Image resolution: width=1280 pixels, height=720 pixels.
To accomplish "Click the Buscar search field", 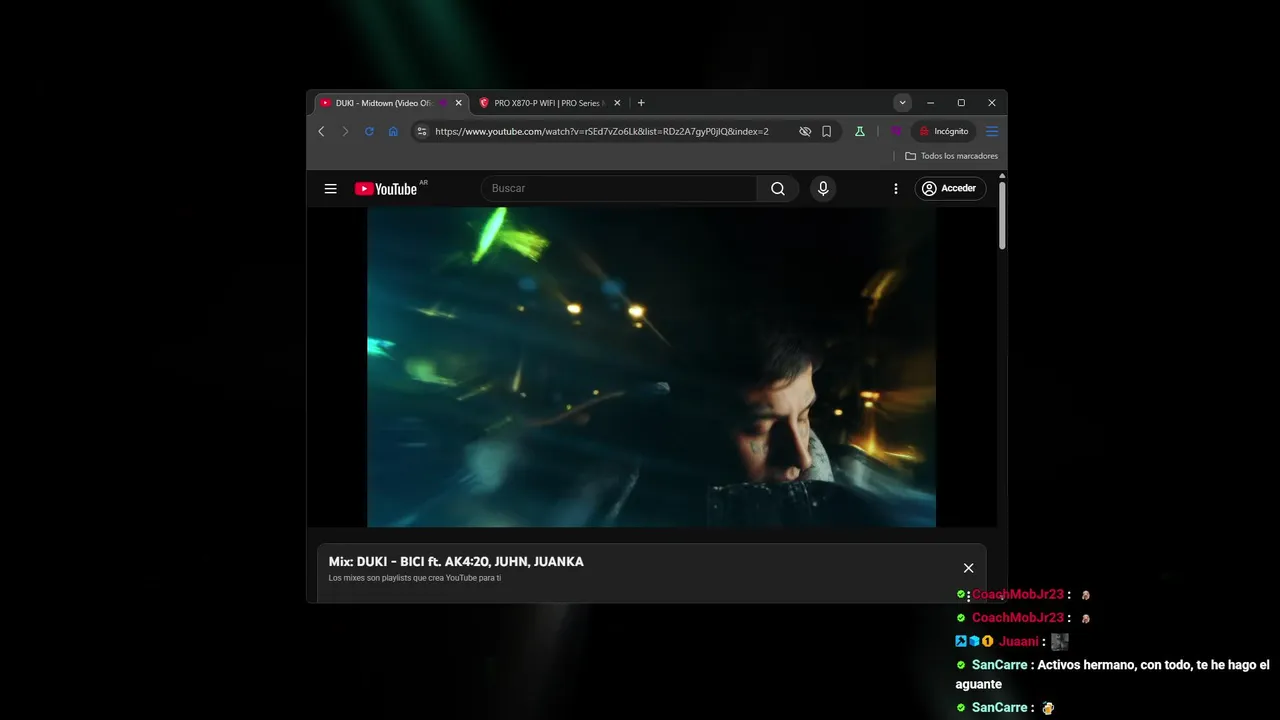I will coord(620,188).
